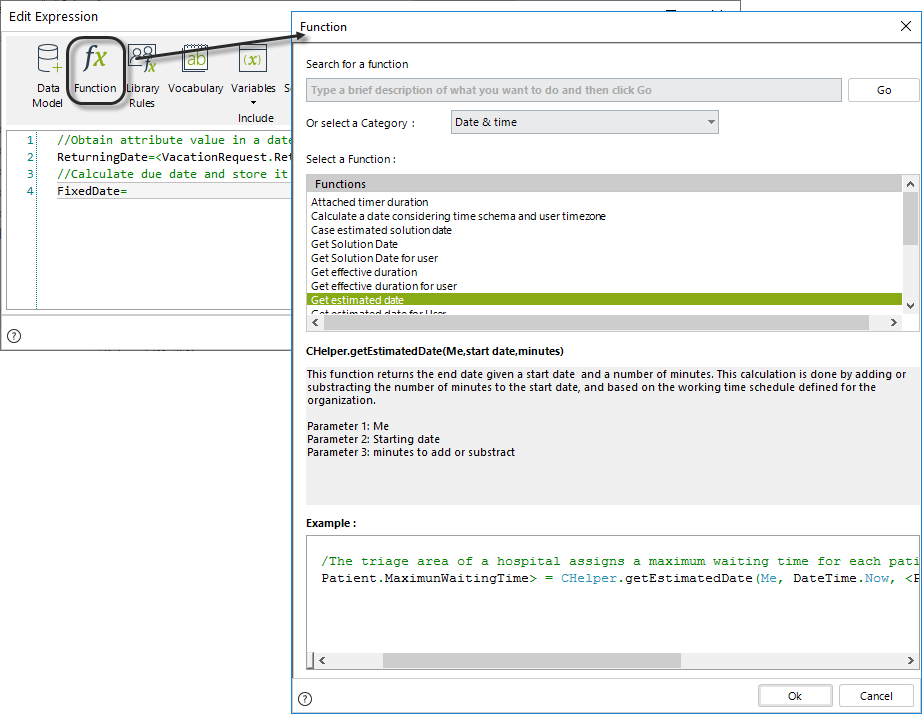Click the Example box horizontal scrollbar thumb
The height and width of the screenshot is (714, 922).
click(532, 660)
